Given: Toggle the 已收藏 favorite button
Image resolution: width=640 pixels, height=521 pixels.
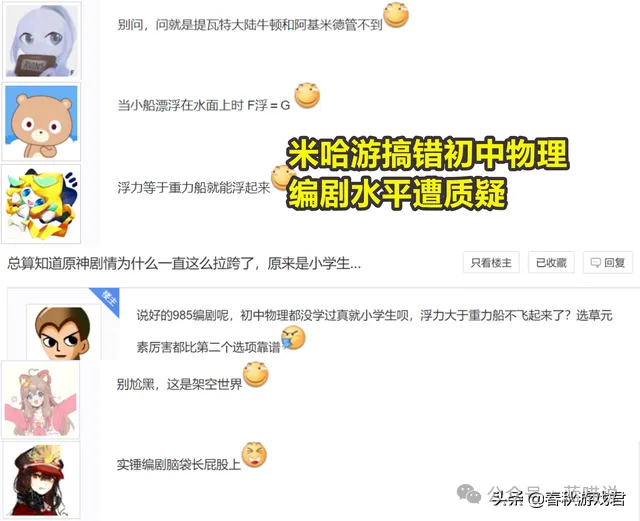Looking at the screenshot, I should 551,263.
